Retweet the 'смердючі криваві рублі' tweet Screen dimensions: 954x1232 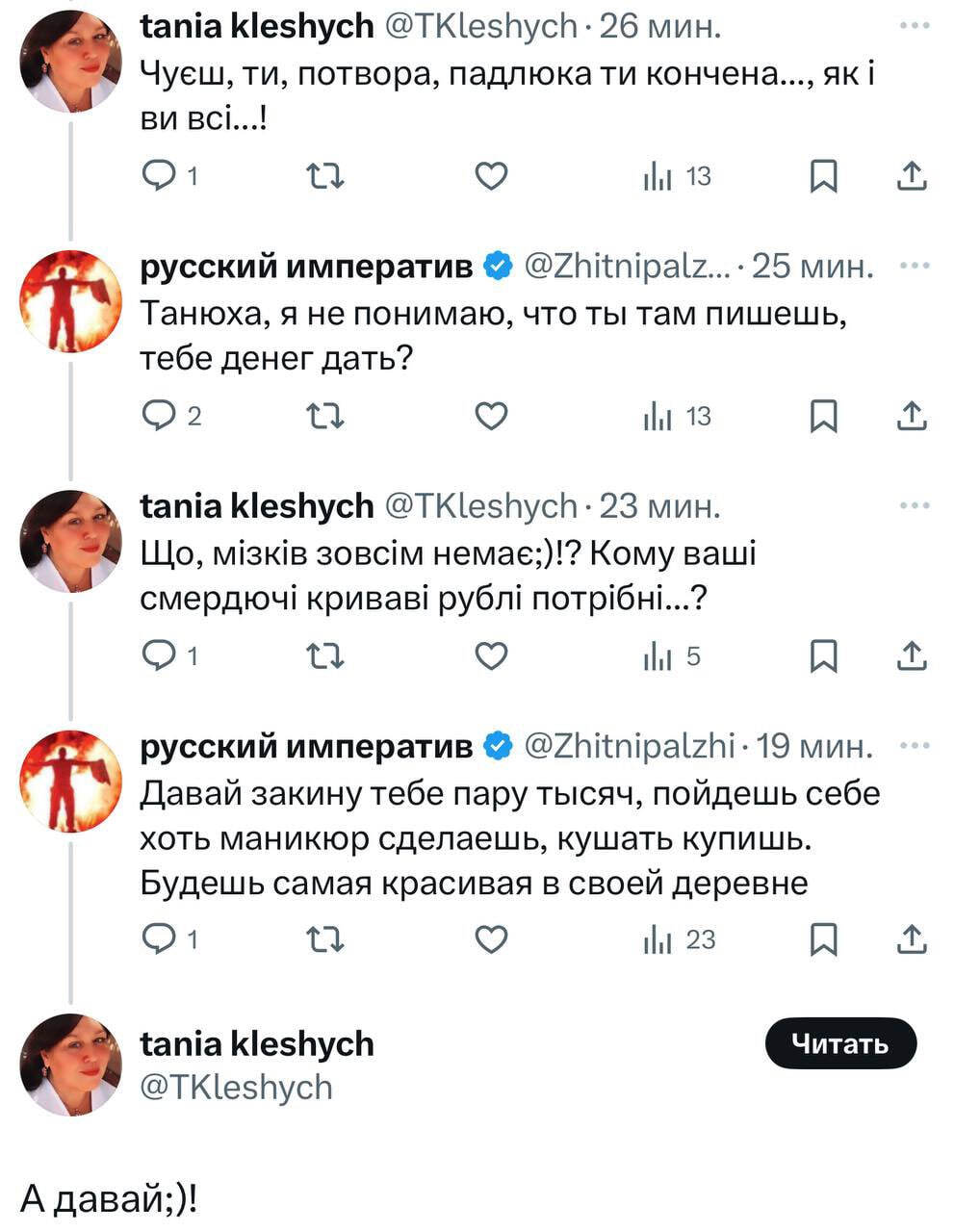(x=324, y=656)
